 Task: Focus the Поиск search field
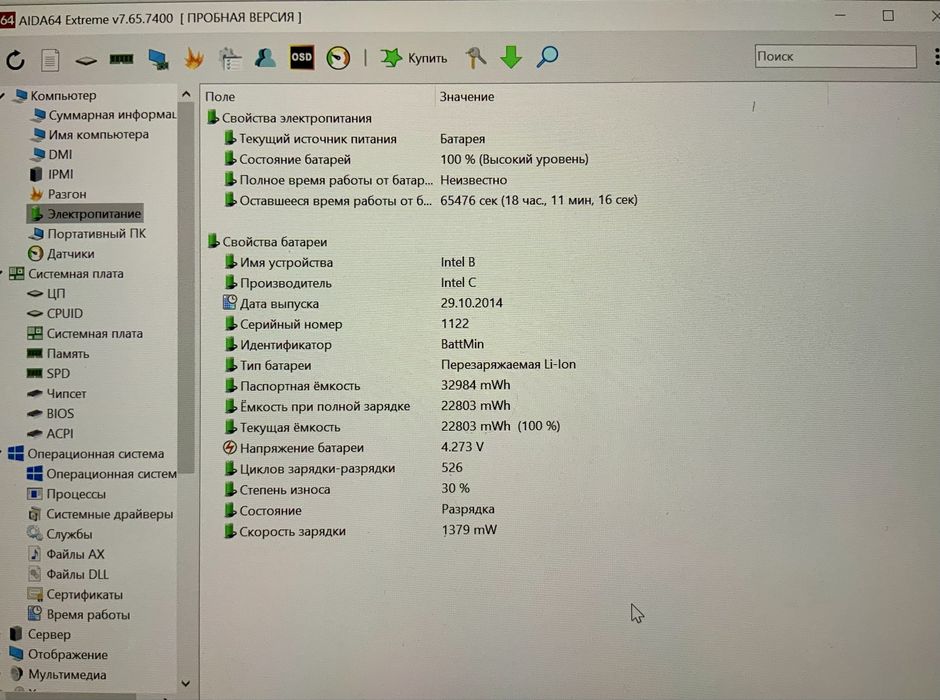pos(835,56)
